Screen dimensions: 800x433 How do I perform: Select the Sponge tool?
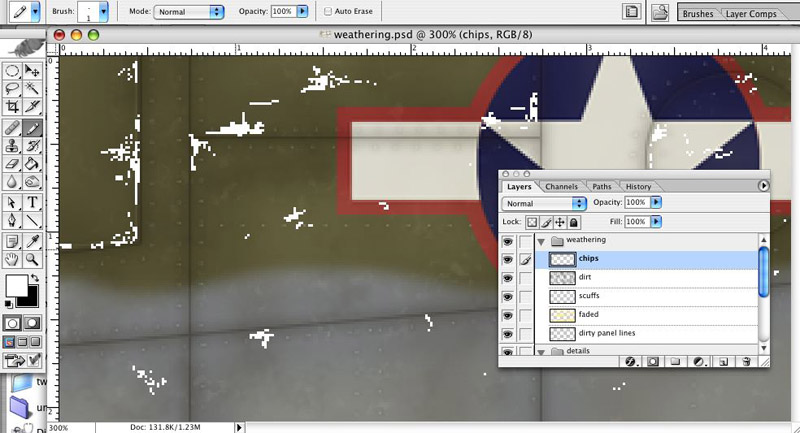32,182
